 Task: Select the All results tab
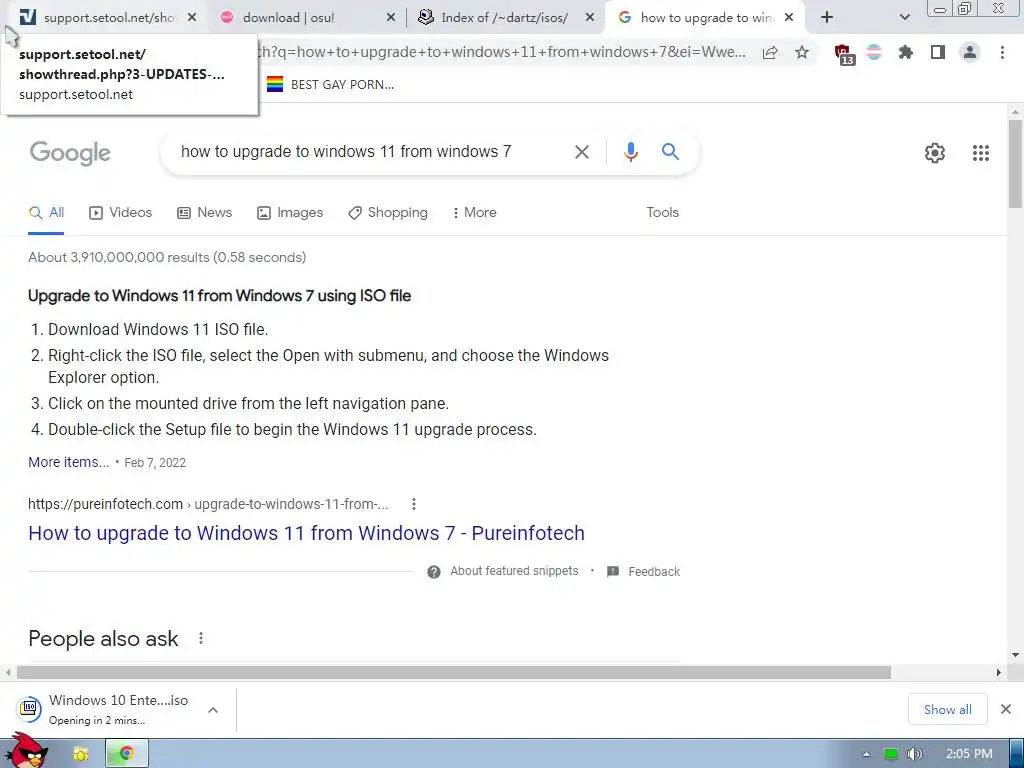click(46, 213)
